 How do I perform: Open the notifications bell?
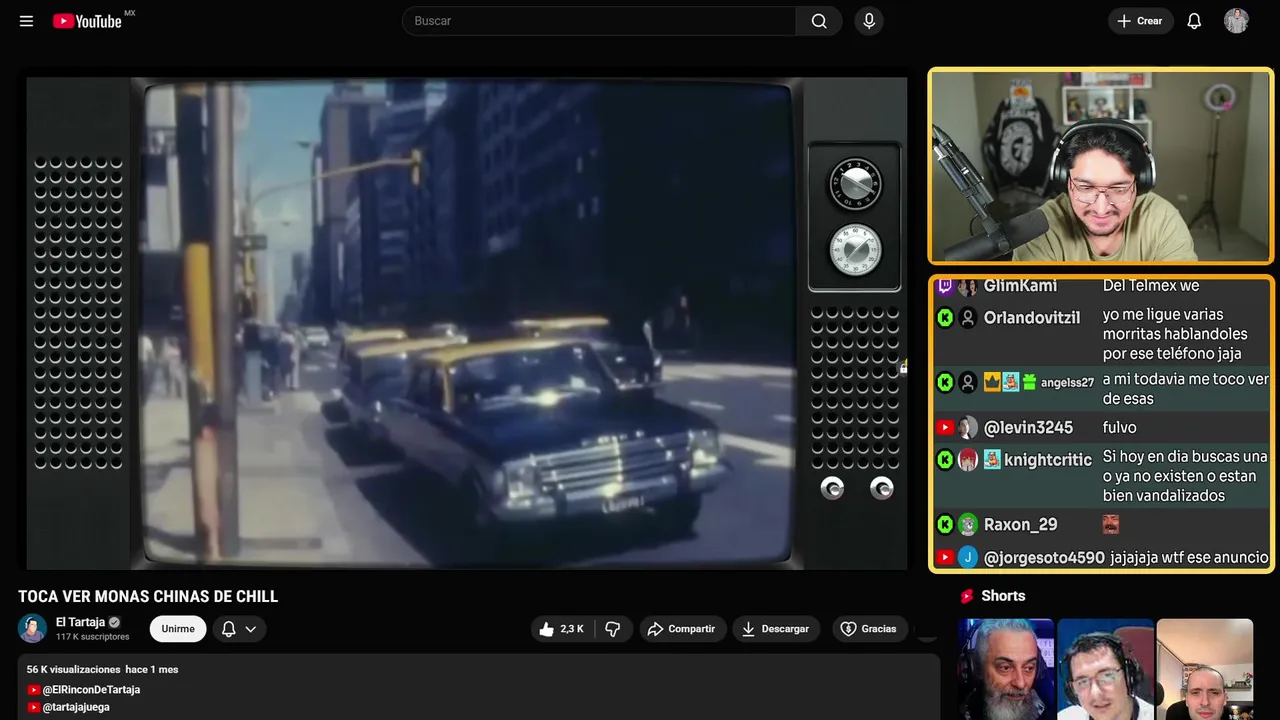1194,21
